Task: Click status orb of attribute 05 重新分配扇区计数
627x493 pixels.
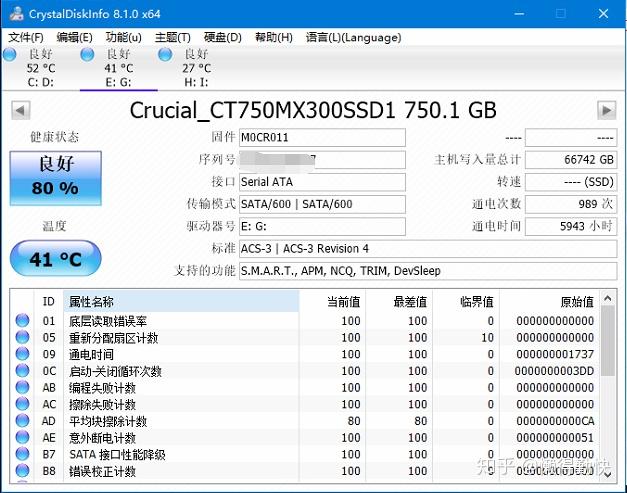Action: pyautogui.click(x=22, y=337)
